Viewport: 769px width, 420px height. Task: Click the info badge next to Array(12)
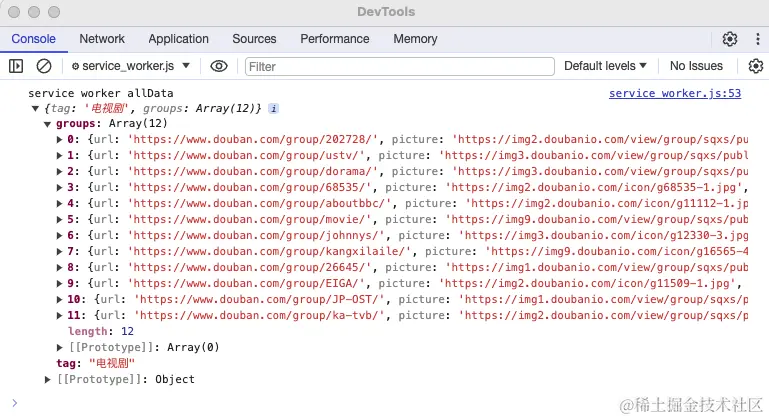tap(274, 108)
